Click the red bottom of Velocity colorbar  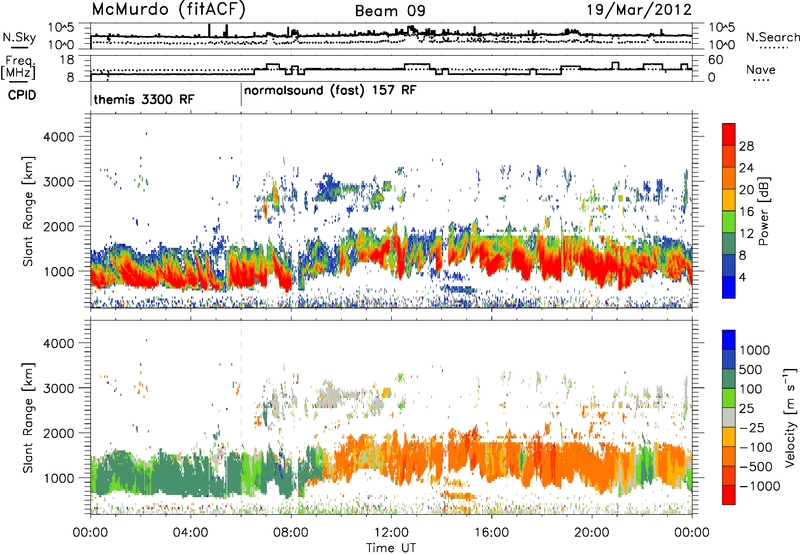click(x=729, y=495)
